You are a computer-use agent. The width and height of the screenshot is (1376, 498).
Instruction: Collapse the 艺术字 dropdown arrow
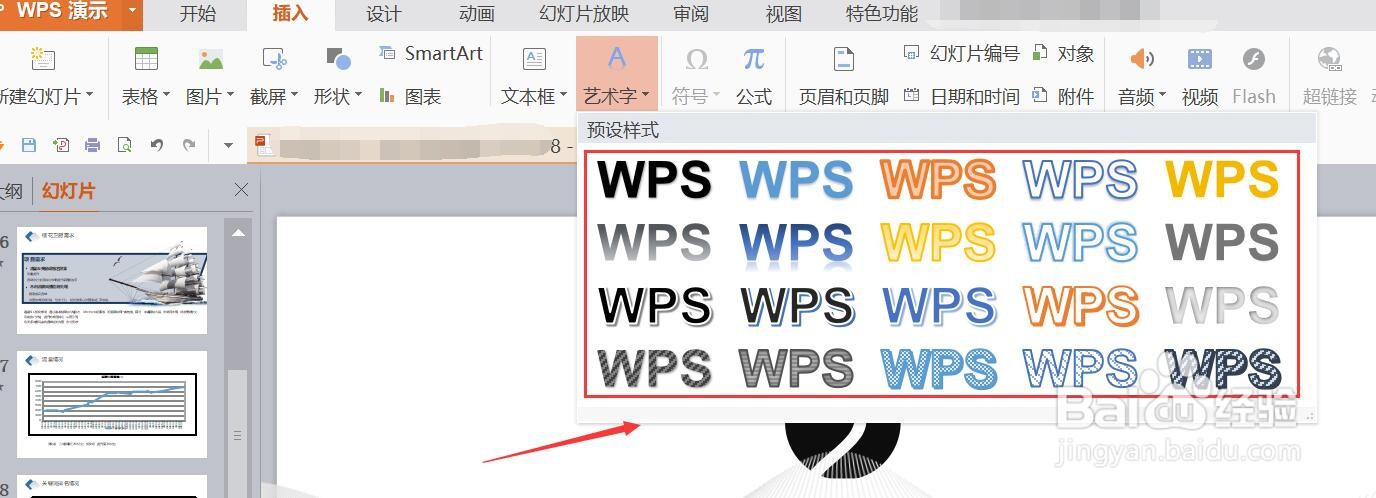coord(646,96)
